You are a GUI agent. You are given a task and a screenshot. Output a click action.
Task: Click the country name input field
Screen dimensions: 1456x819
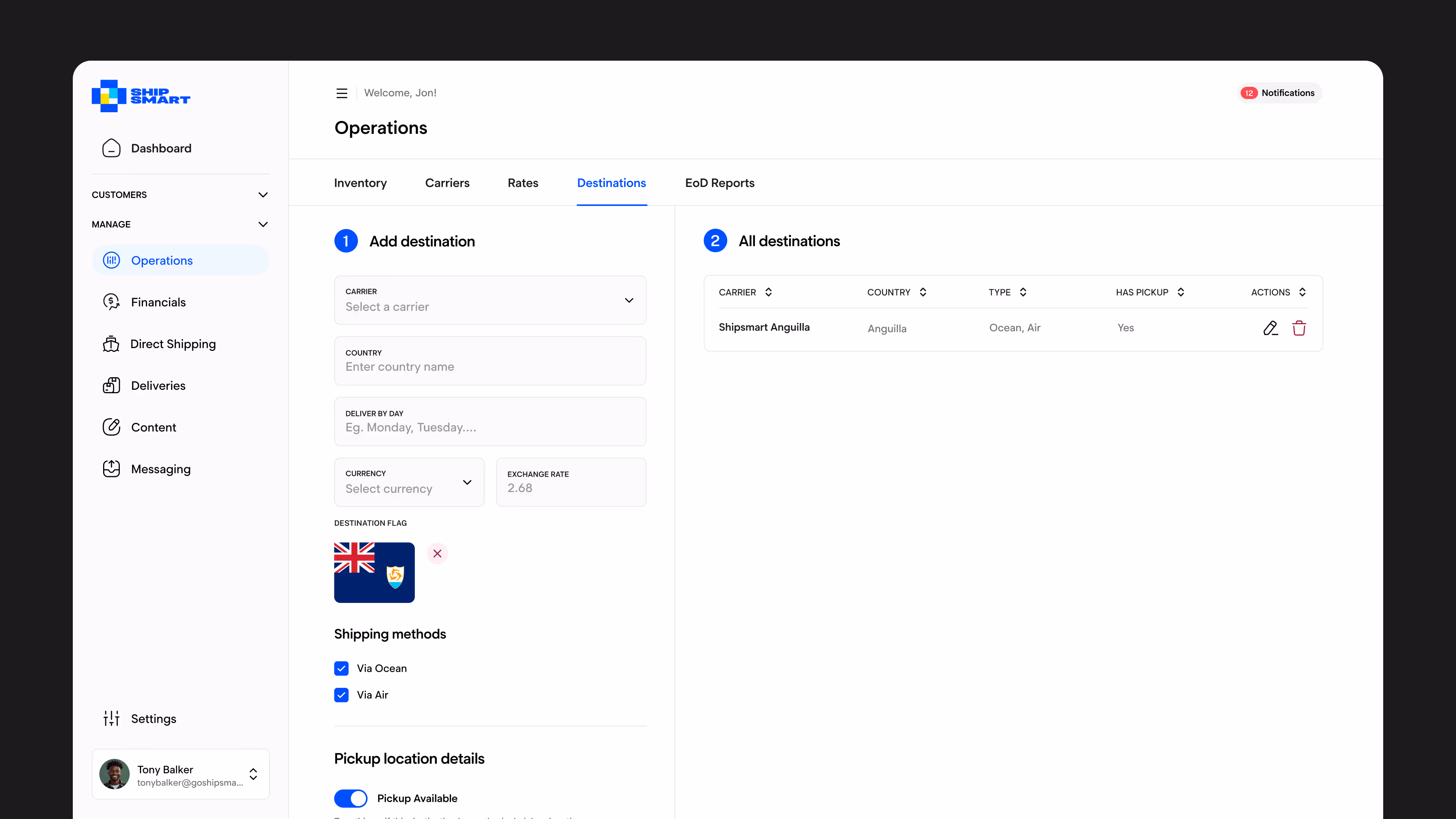pyautogui.click(x=490, y=367)
